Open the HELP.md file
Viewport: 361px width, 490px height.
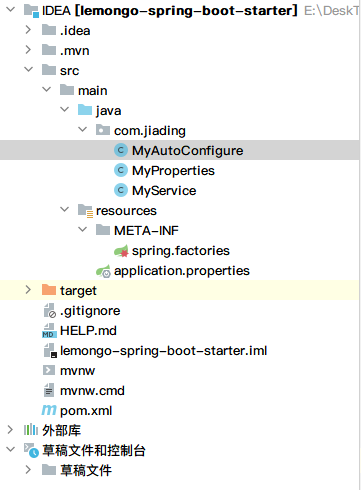88,331
